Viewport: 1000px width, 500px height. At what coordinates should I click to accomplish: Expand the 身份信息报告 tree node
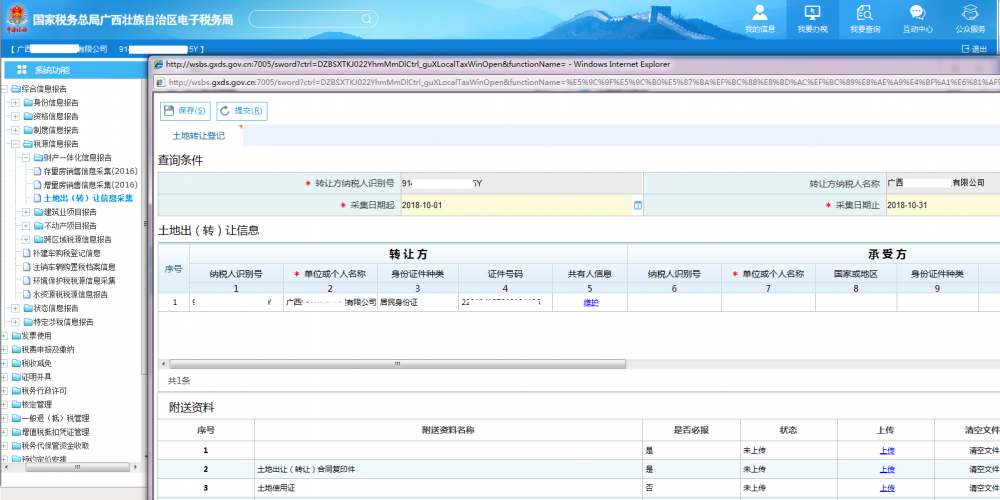15,102
